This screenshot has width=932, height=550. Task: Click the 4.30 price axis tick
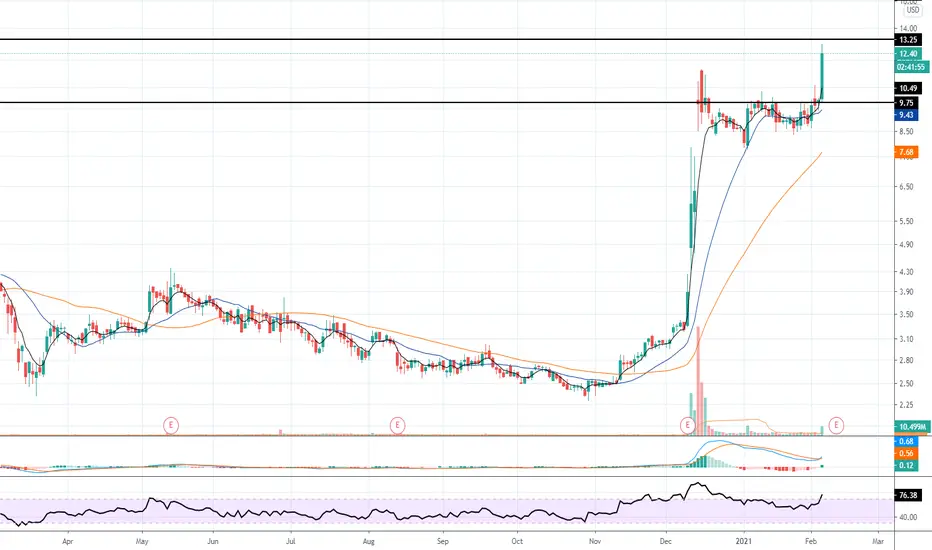pos(906,272)
